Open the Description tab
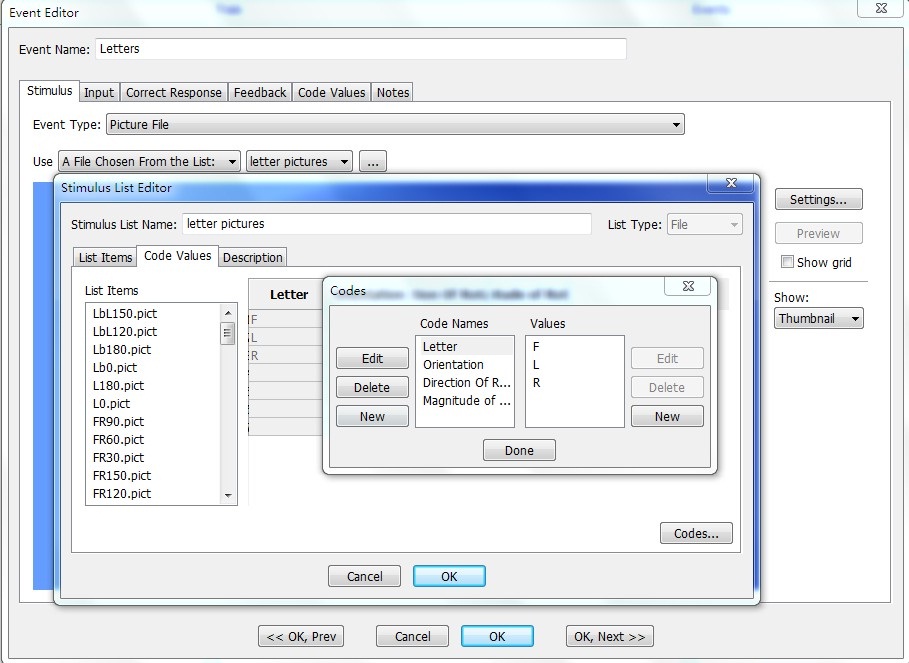Viewport: 909px width, 663px height. point(253,257)
